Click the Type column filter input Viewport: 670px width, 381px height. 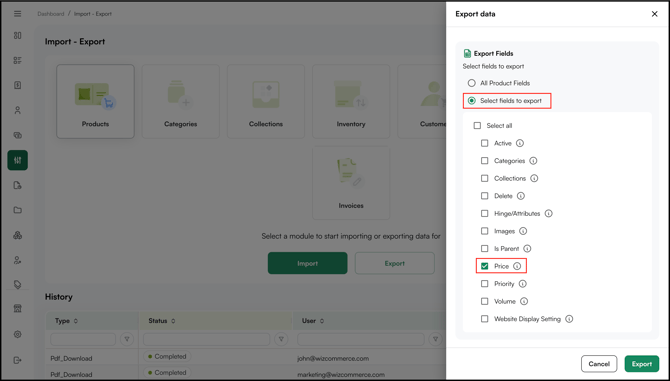click(x=83, y=339)
